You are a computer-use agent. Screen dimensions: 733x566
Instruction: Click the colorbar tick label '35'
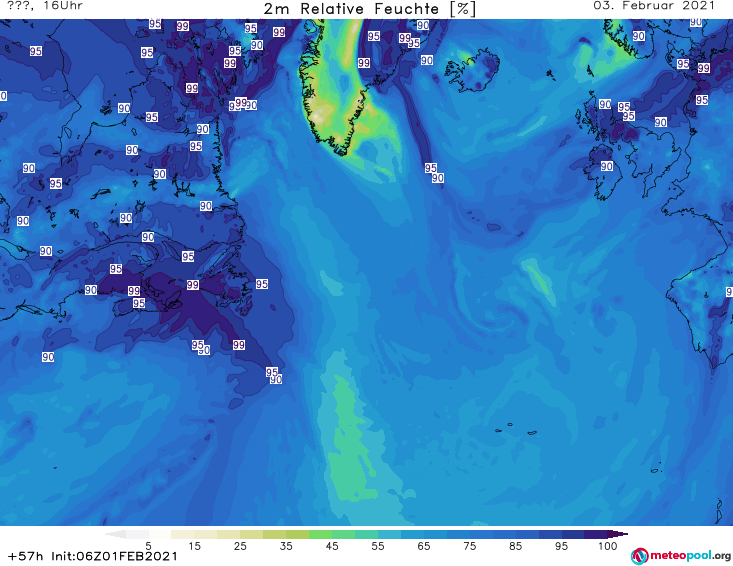tap(286, 546)
